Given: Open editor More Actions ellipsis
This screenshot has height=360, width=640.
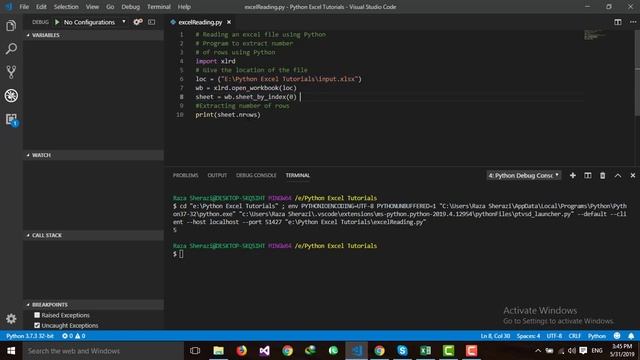Looking at the screenshot, I should 633,22.
